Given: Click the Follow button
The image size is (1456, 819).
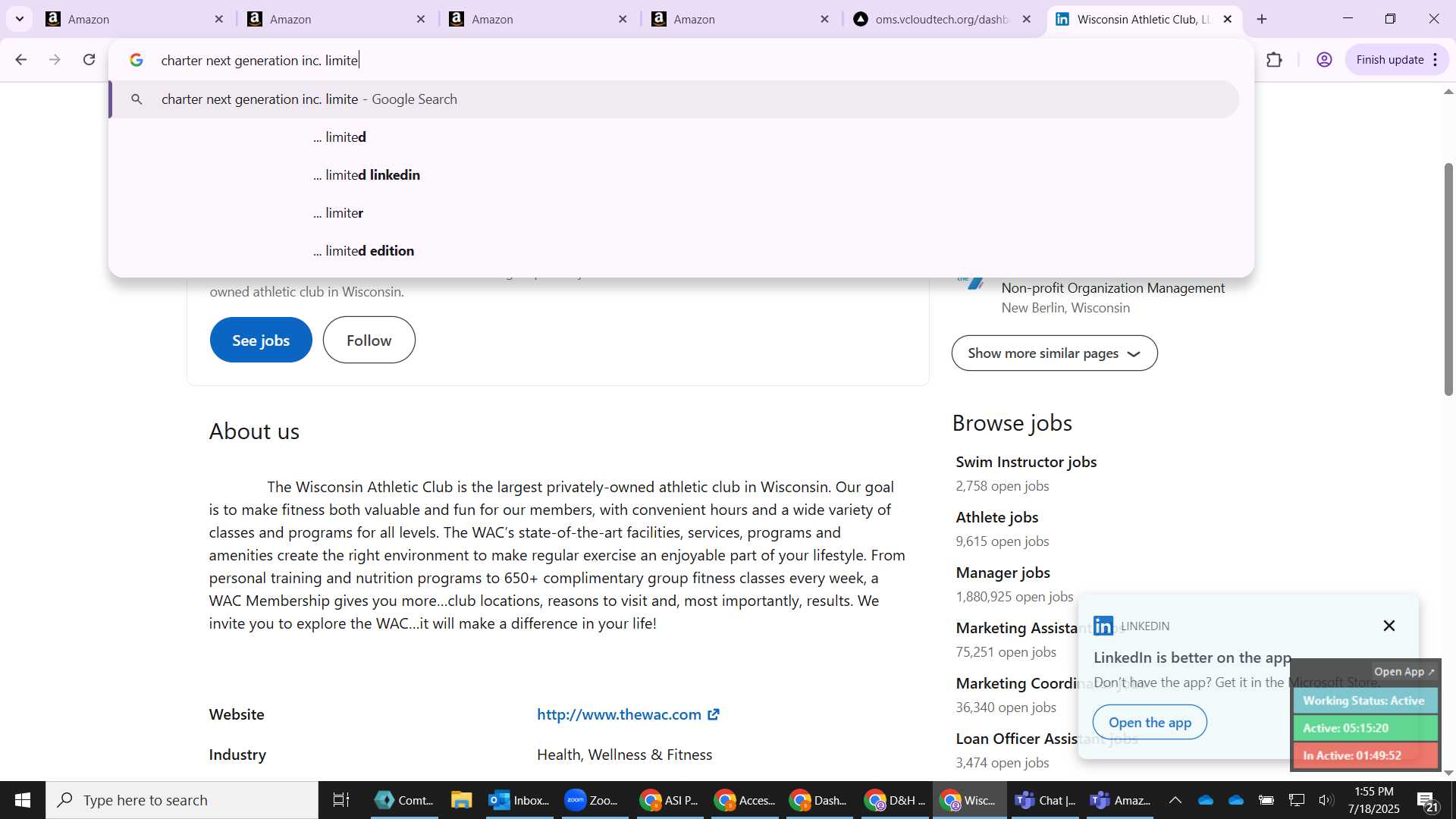Looking at the screenshot, I should click(x=369, y=340).
